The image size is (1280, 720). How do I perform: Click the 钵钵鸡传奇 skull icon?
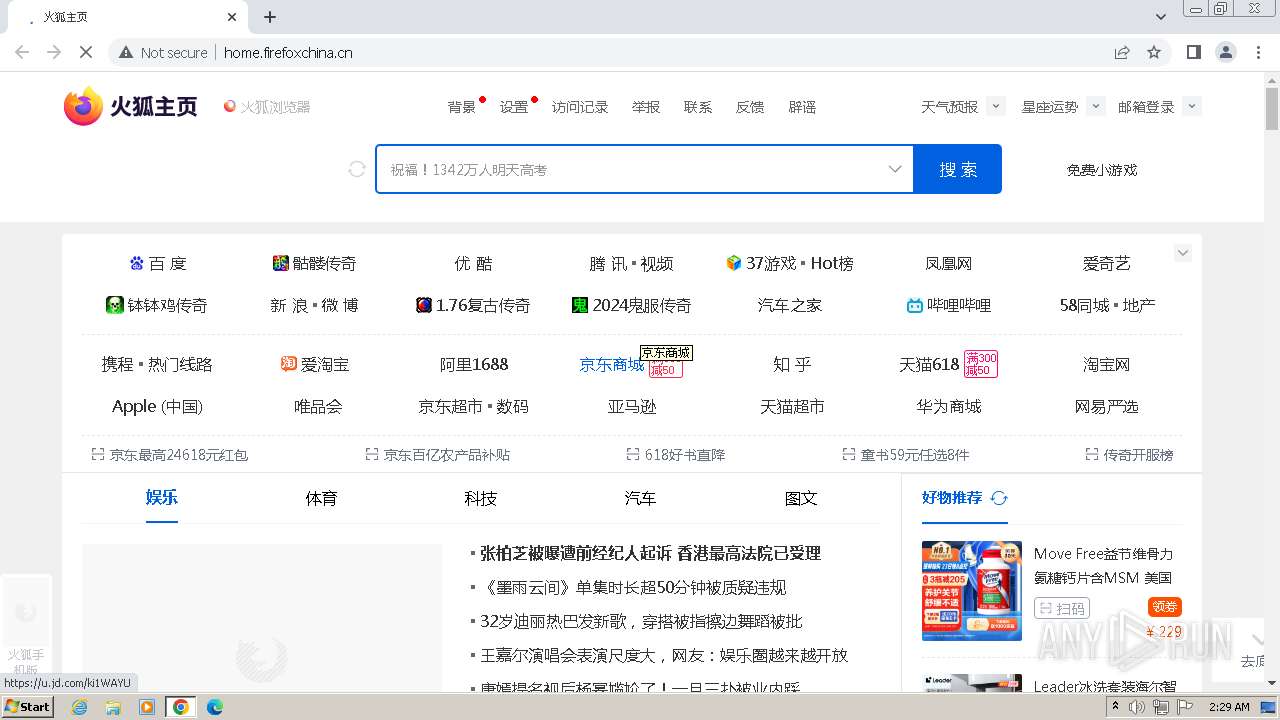tap(115, 305)
